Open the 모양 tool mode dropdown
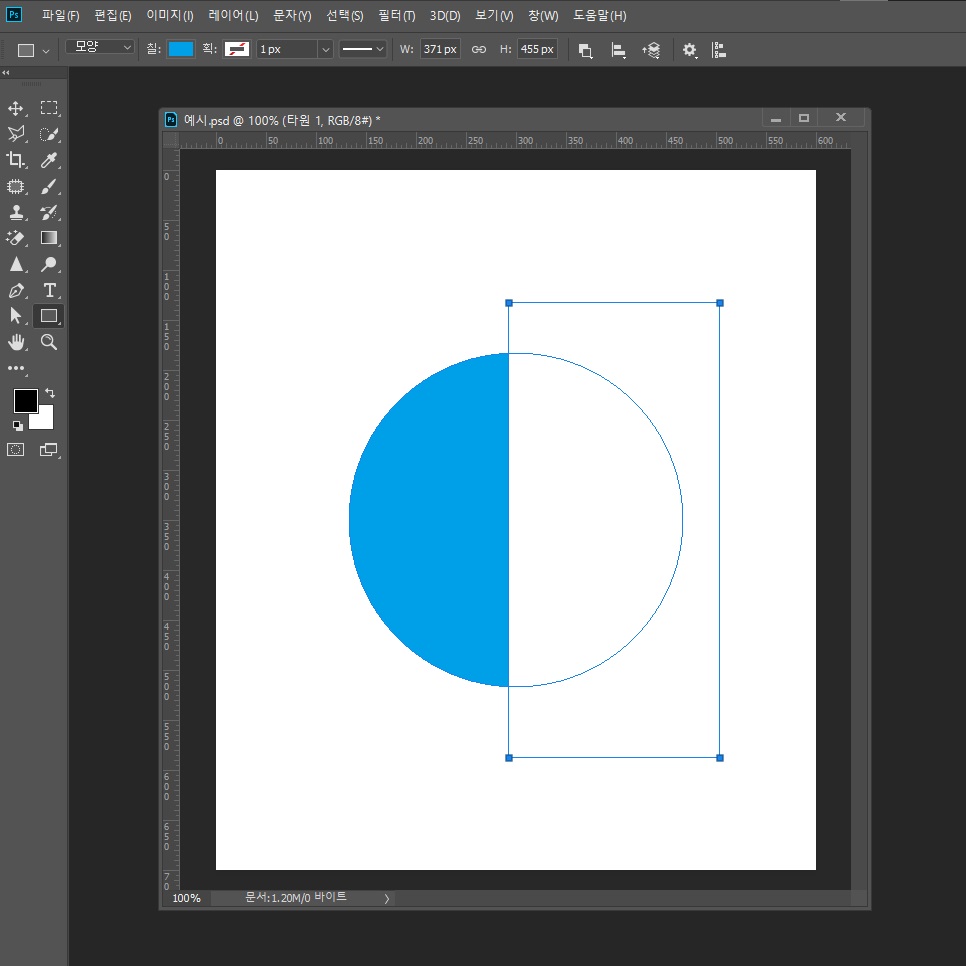966x966 pixels. pos(100,47)
